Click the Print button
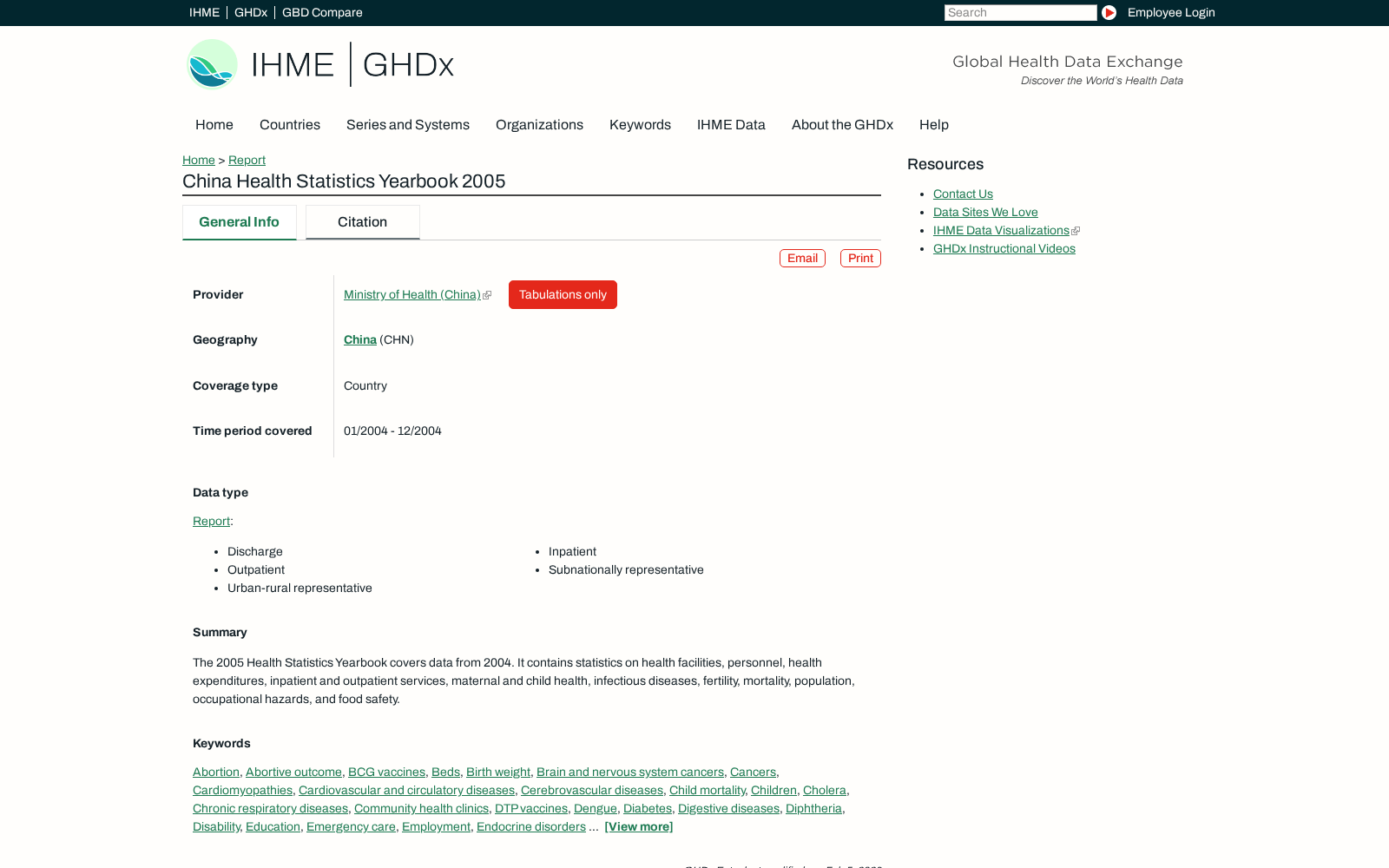1389x868 pixels. point(860,258)
